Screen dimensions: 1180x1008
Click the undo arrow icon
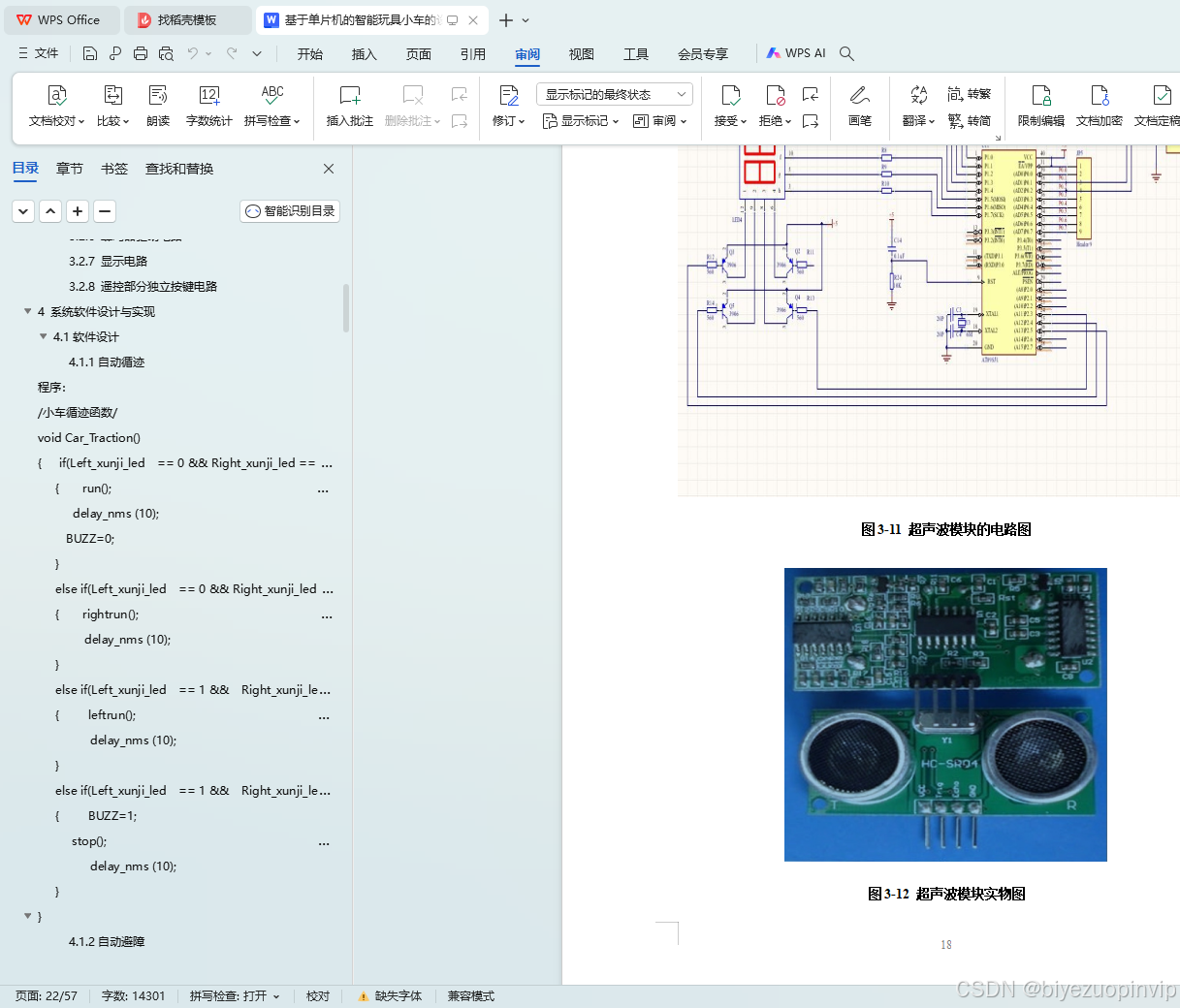(x=193, y=53)
